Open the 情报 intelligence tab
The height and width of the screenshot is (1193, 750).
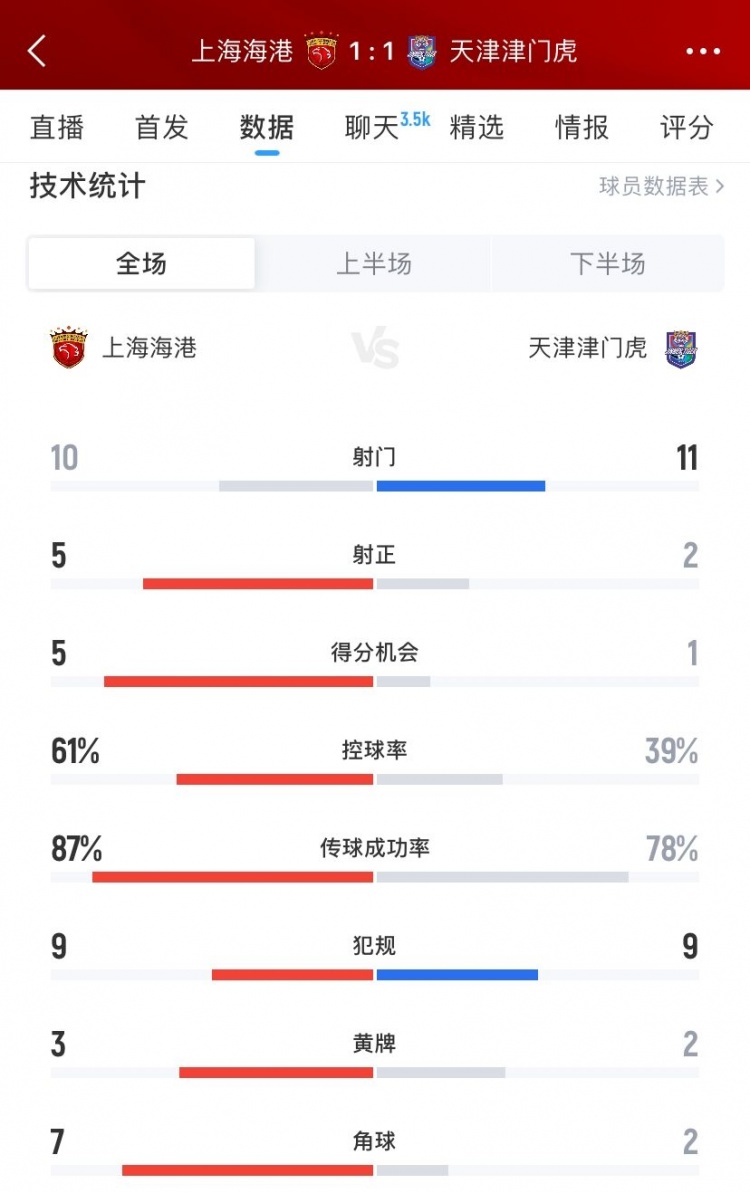(x=582, y=128)
